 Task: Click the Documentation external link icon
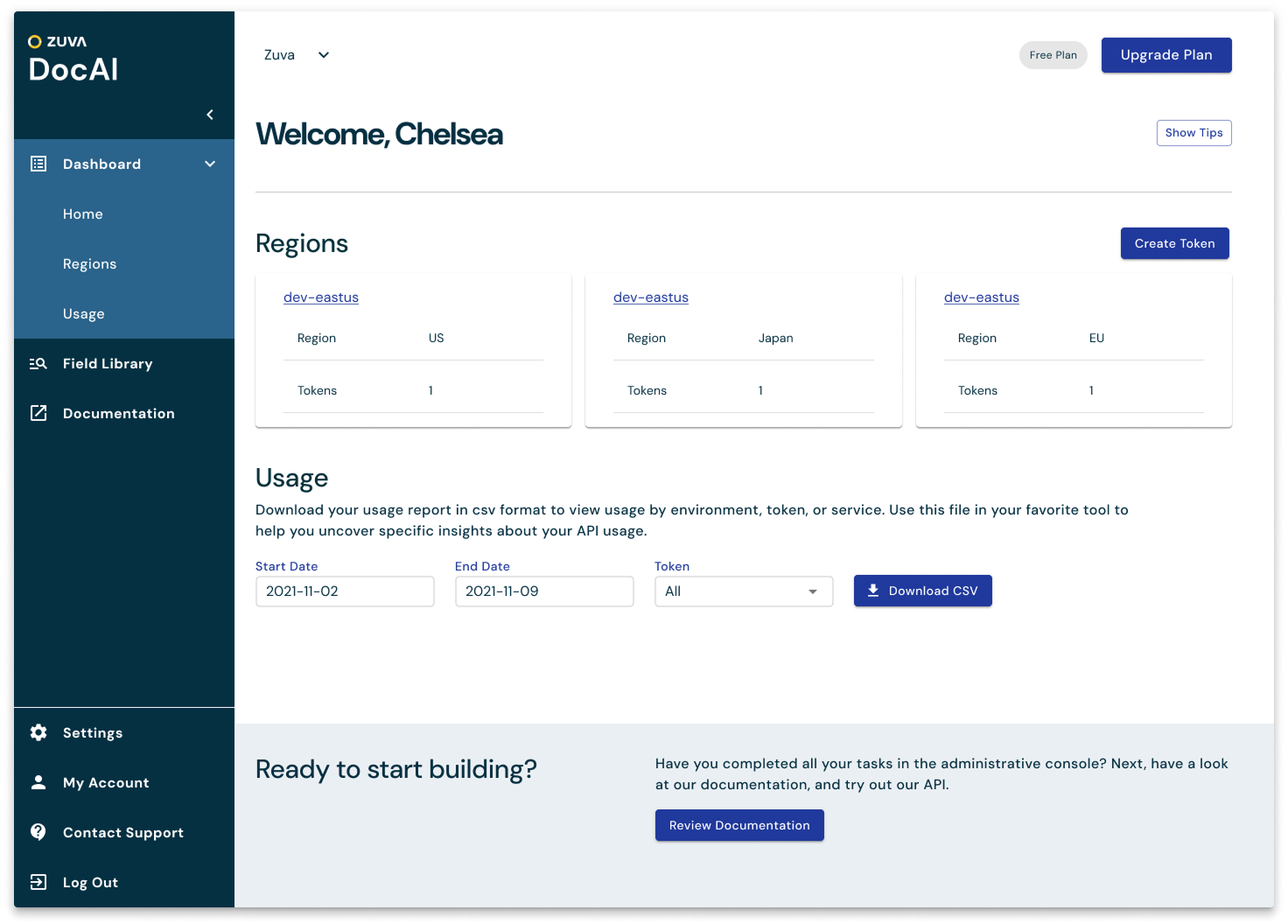[x=38, y=413]
